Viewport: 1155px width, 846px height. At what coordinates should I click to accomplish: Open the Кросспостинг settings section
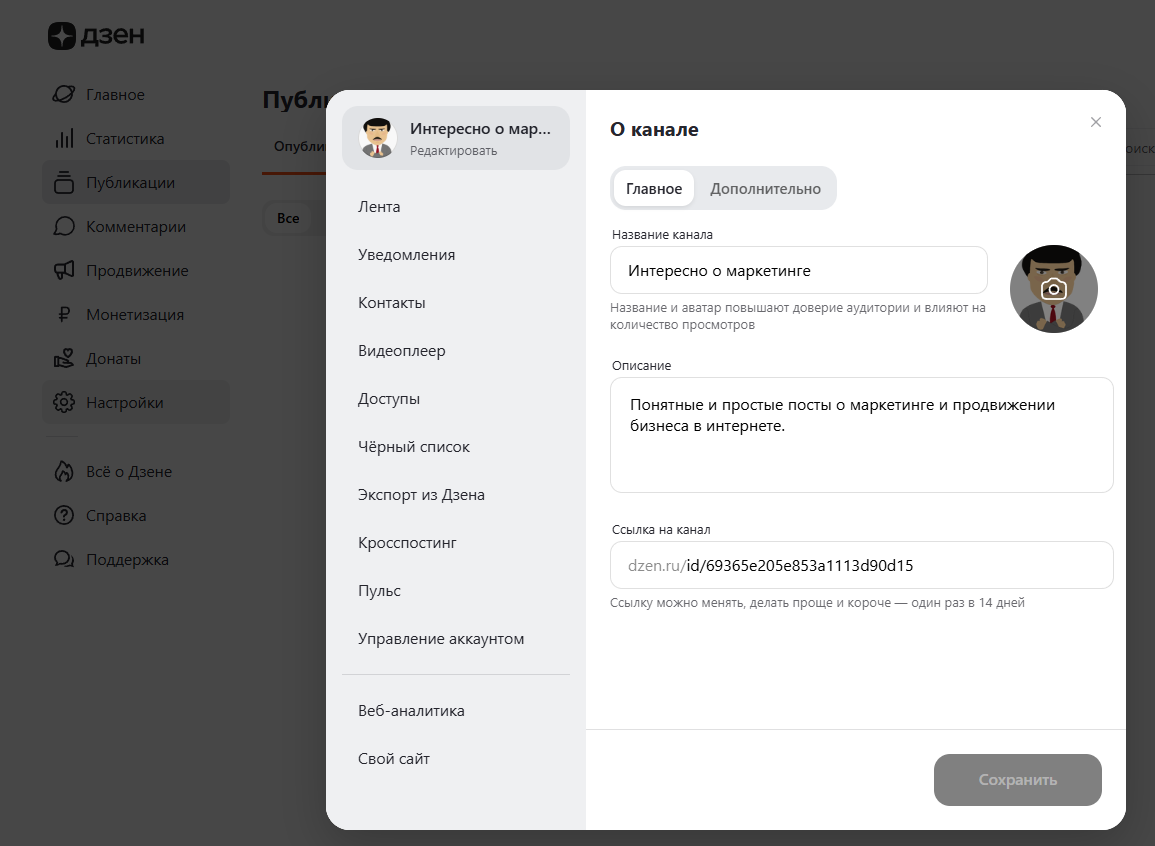(x=407, y=542)
